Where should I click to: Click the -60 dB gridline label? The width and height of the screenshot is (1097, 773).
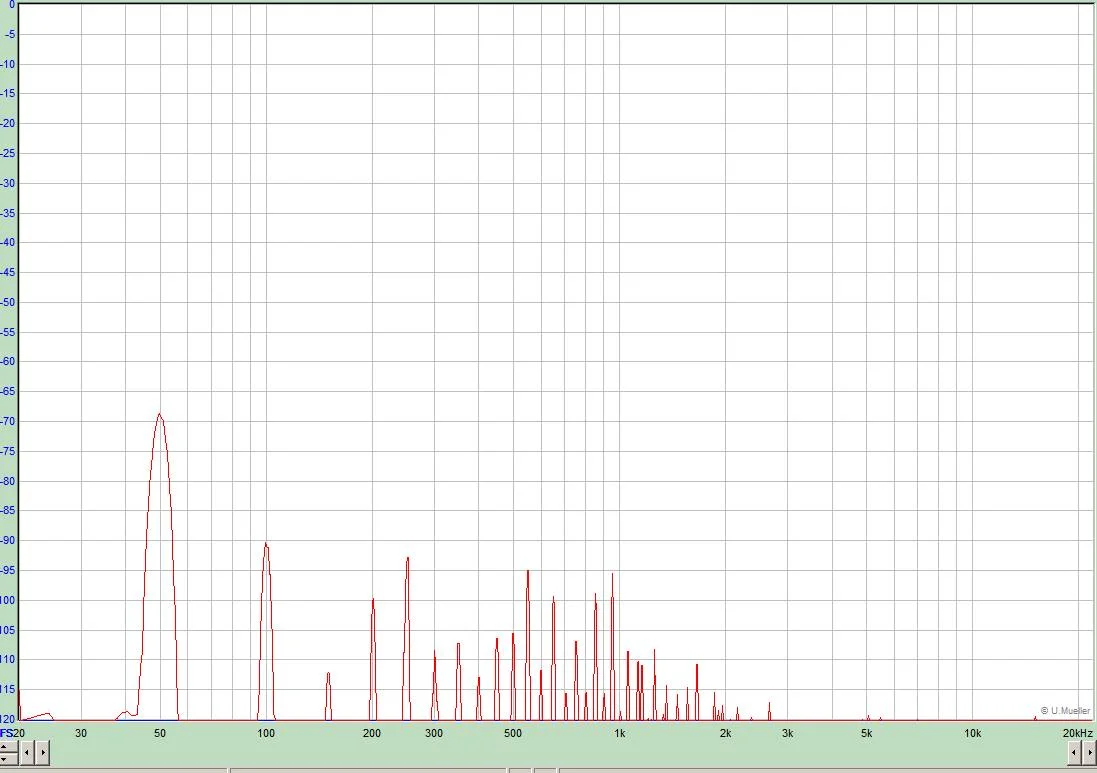click(8, 361)
